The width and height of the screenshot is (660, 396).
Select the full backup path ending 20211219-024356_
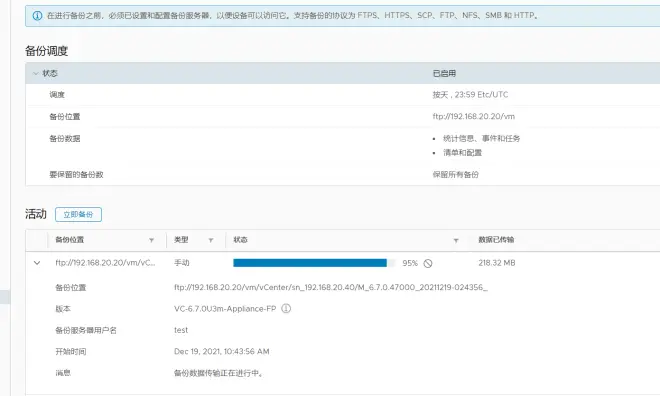pyautogui.click(x=330, y=287)
